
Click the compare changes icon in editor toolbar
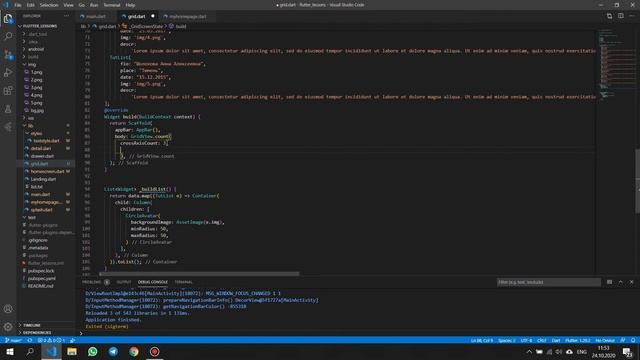coord(609,16)
